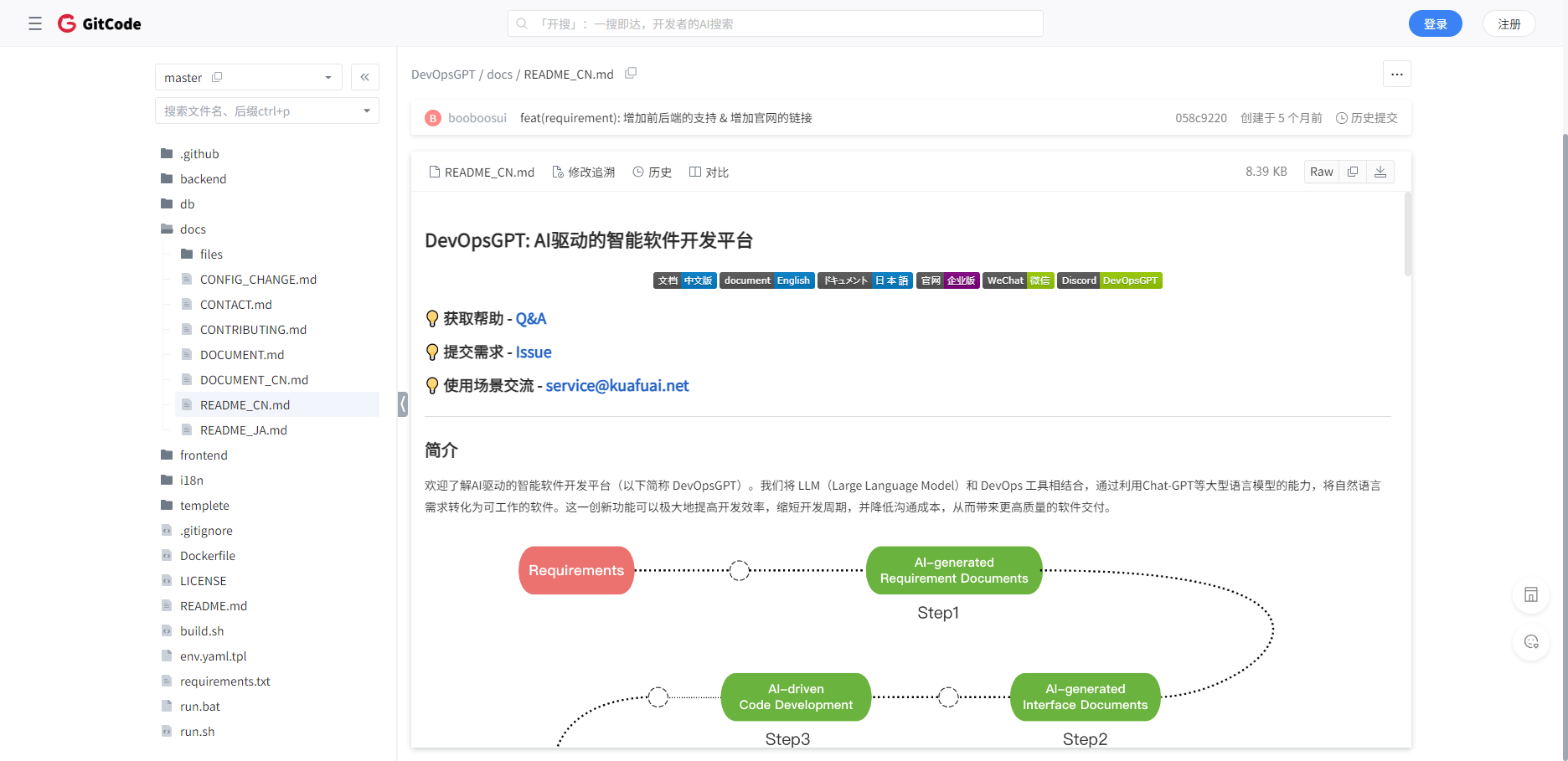Open the Q&A link

pos(531,318)
